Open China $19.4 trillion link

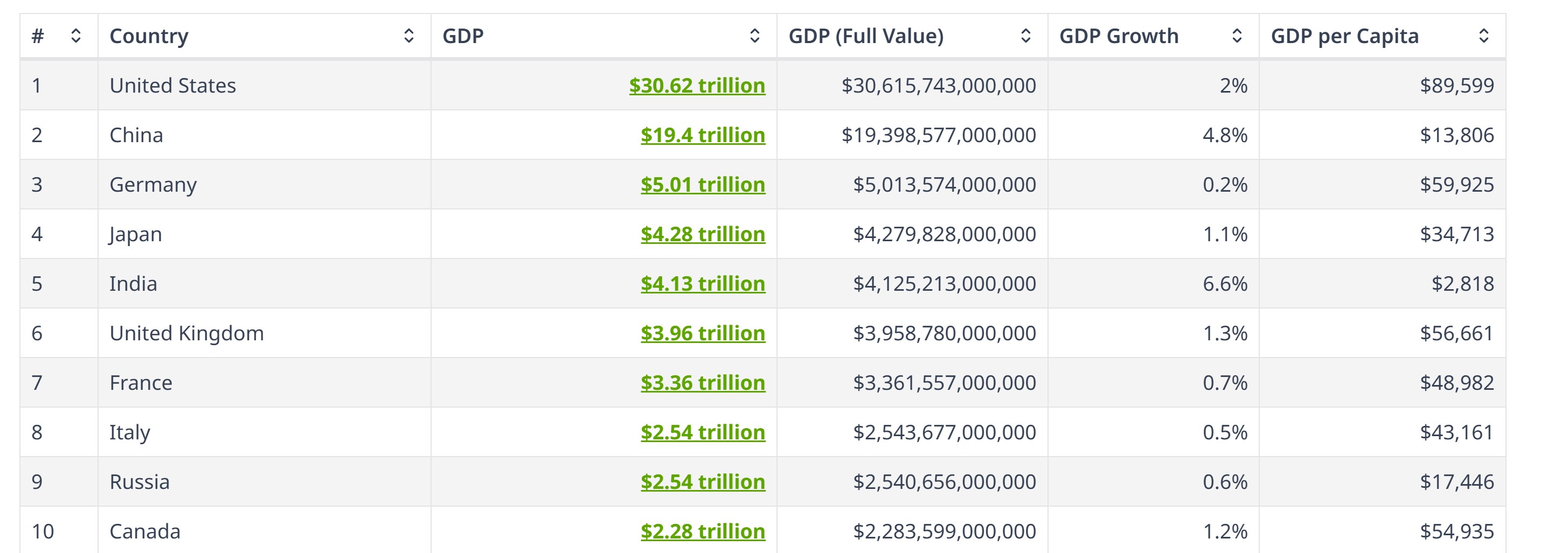click(x=703, y=135)
